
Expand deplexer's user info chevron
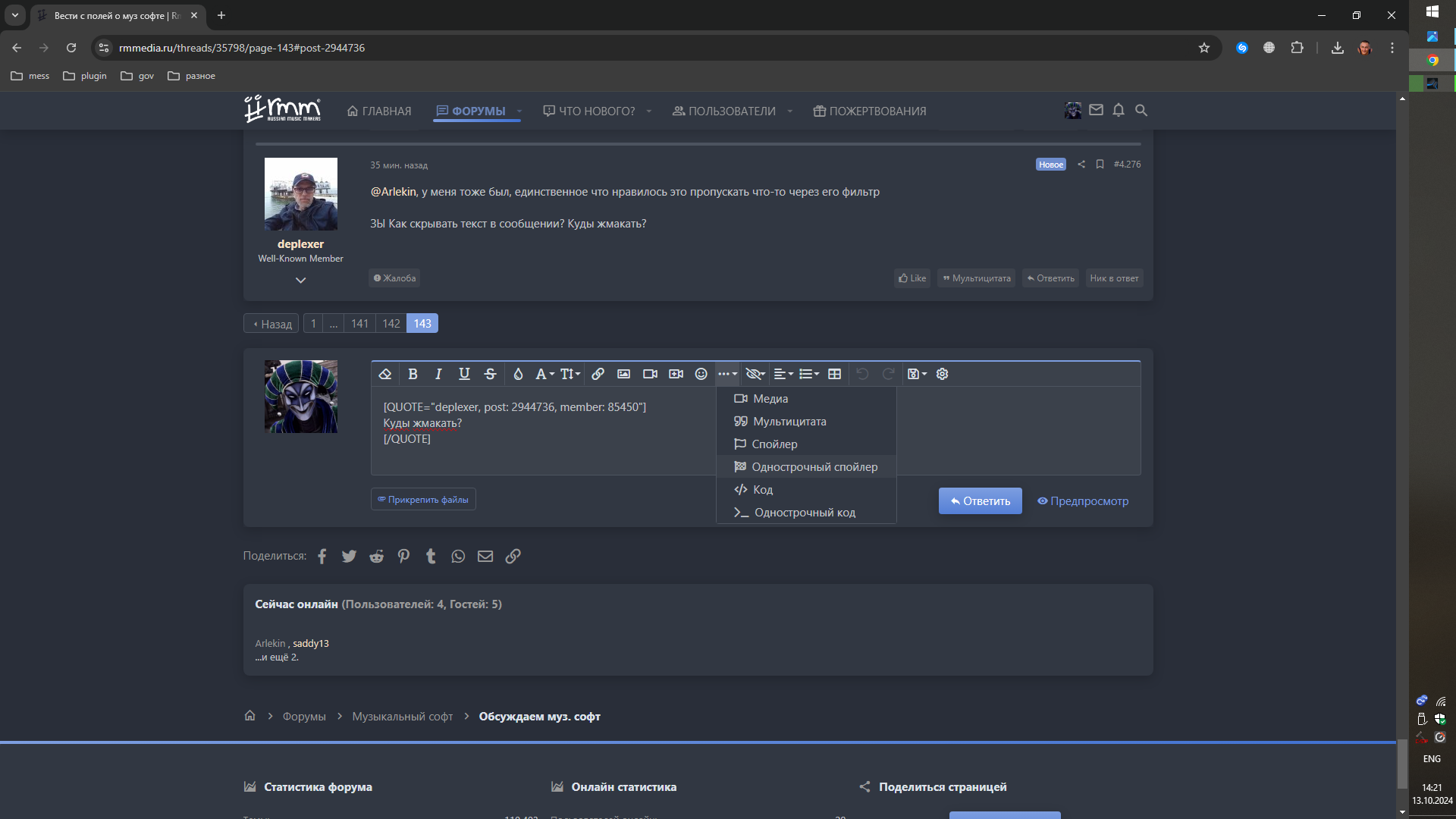point(300,281)
